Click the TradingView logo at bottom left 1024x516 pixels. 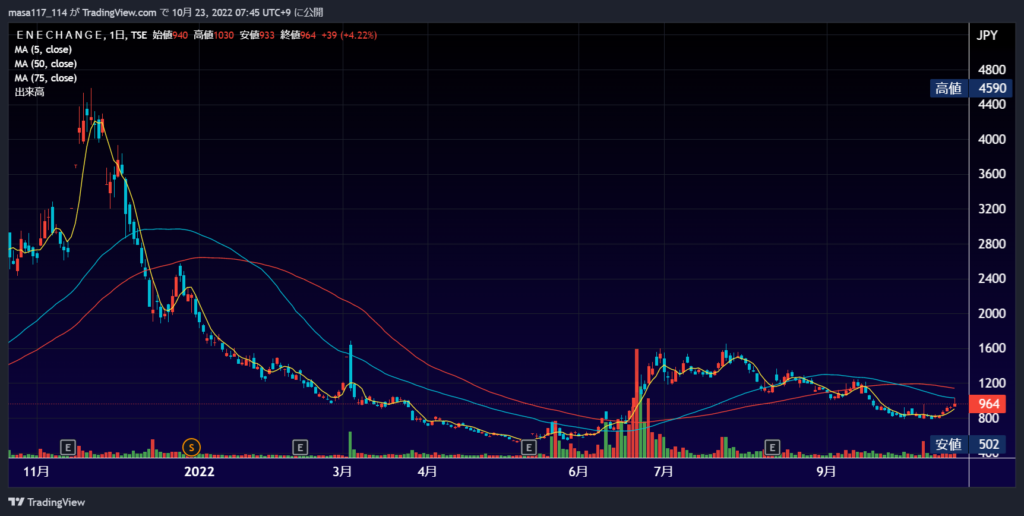coord(46,502)
